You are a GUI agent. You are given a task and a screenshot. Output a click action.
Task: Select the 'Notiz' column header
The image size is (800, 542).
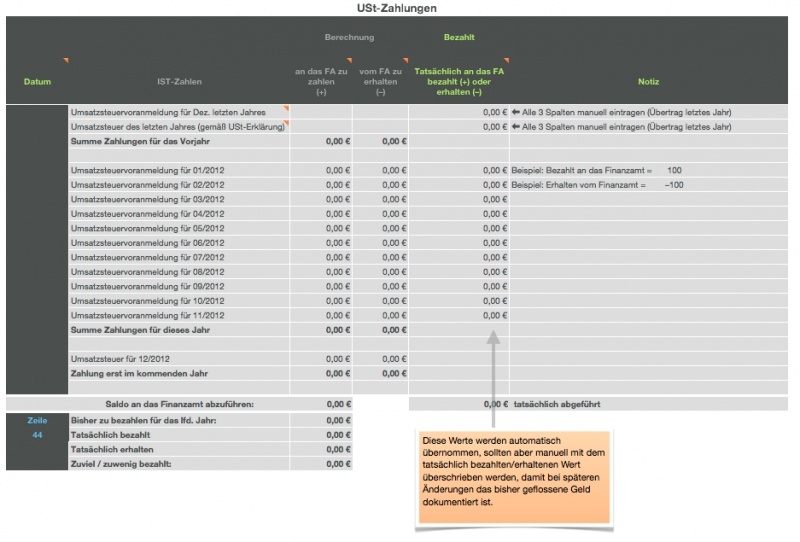point(648,82)
